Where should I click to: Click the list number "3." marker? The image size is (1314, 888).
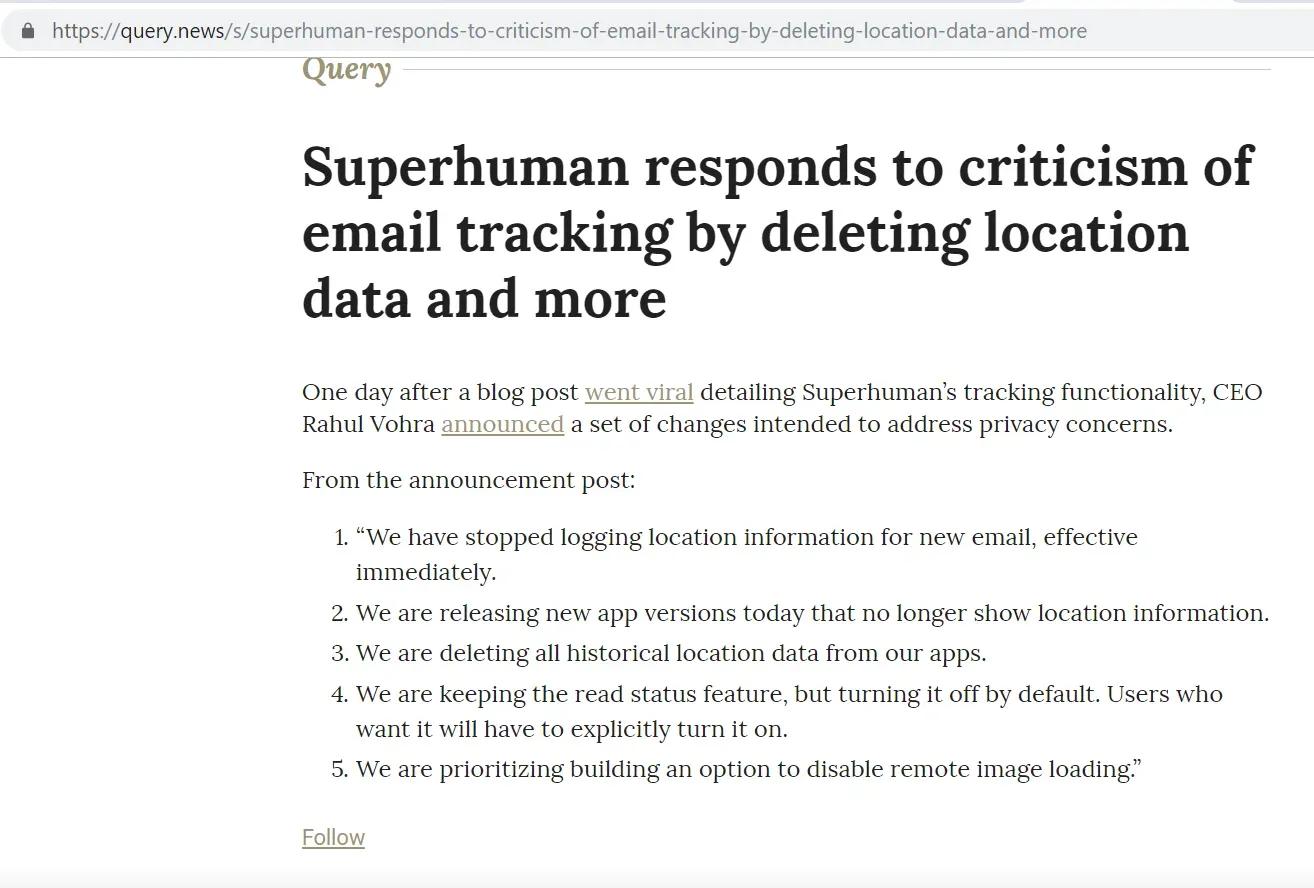tap(339, 653)
